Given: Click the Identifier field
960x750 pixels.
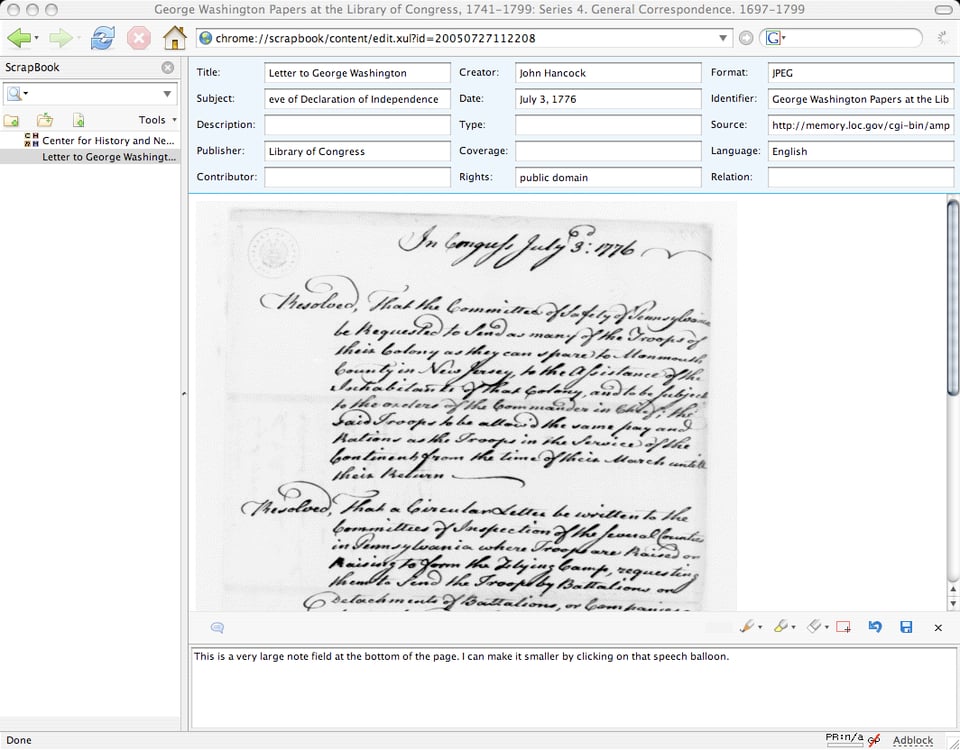Looking at the screenshot, I should (x=861, y=99).
